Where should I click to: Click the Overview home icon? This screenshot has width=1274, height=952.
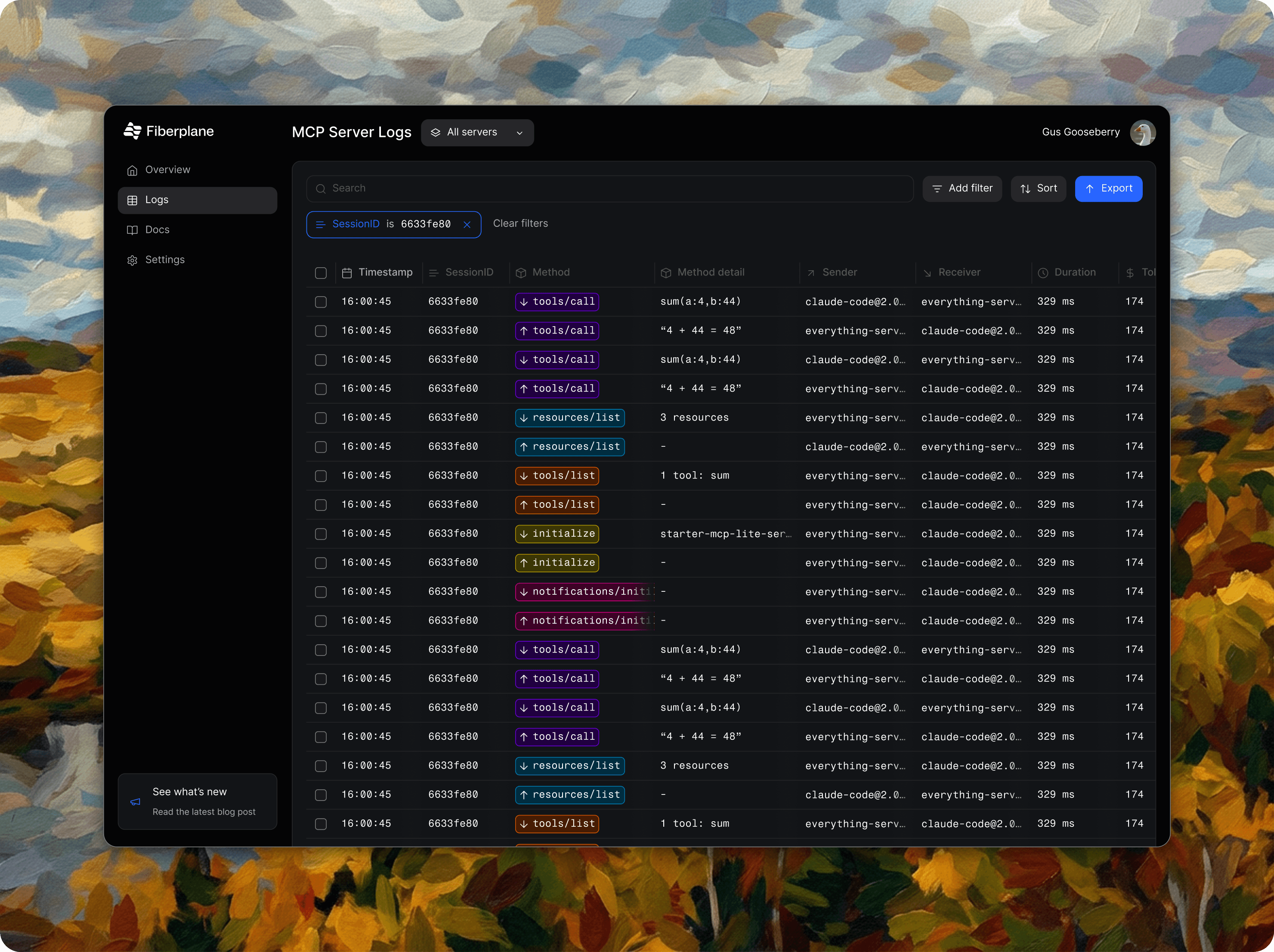[x=132, y=170]
